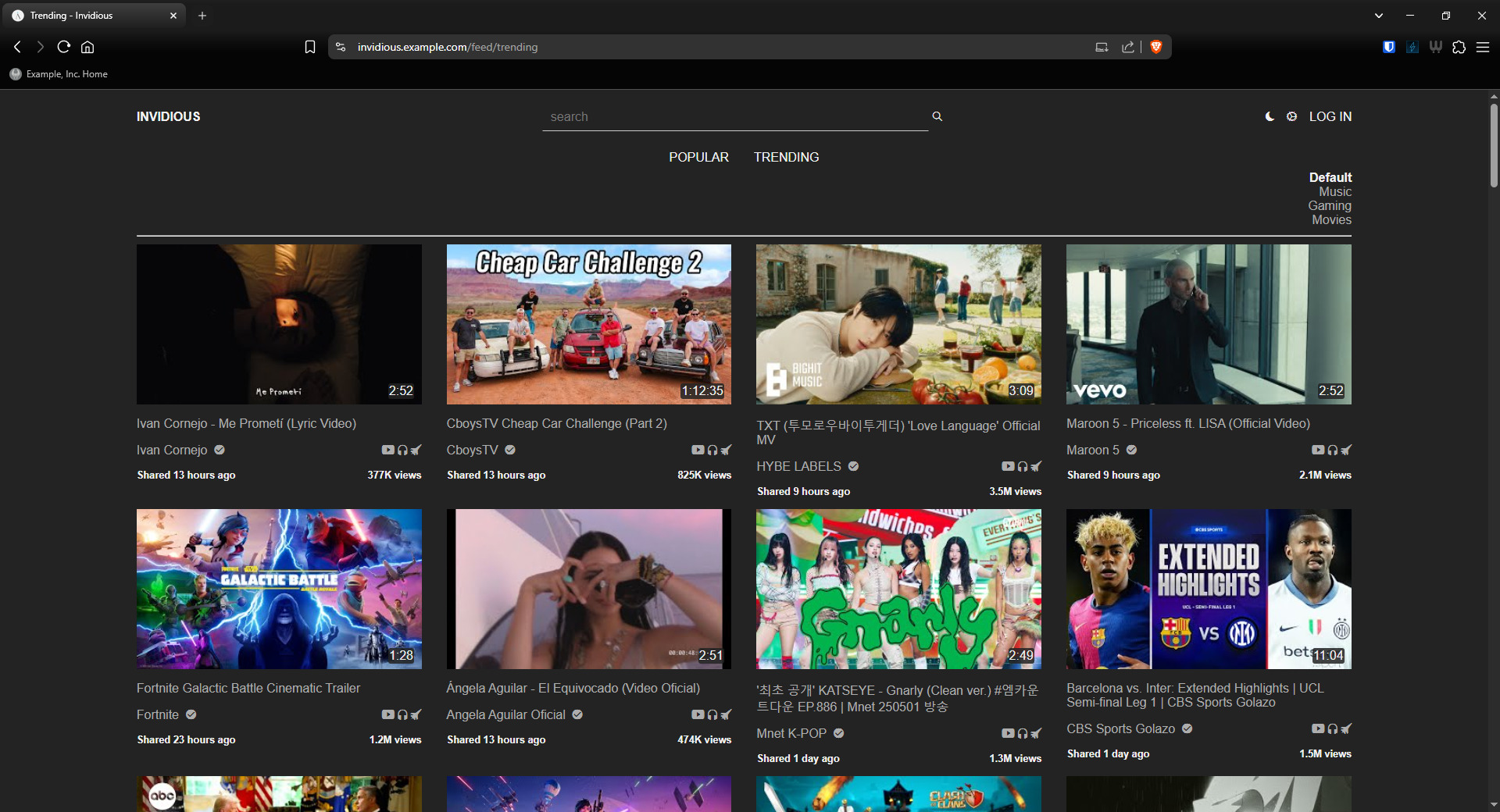Open Brave Shields icon in address bar
1500x812 pixels.
point(1156,47)
